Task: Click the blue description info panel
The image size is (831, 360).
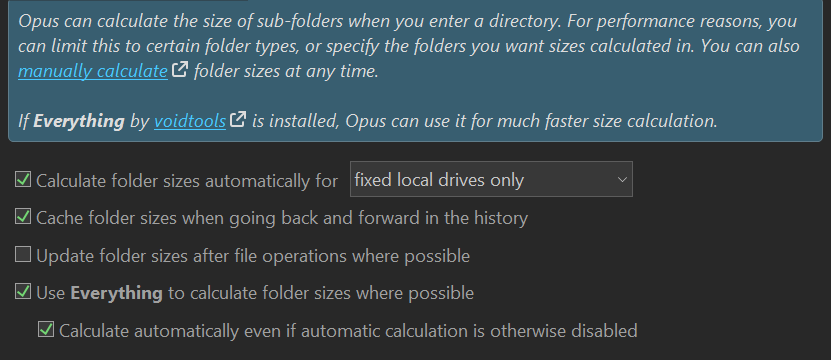Action: click(415, 71)
